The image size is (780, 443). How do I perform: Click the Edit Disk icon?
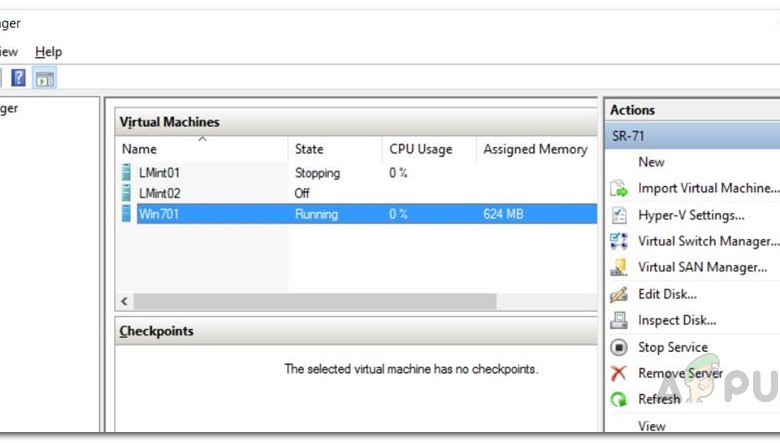[619, 294]
